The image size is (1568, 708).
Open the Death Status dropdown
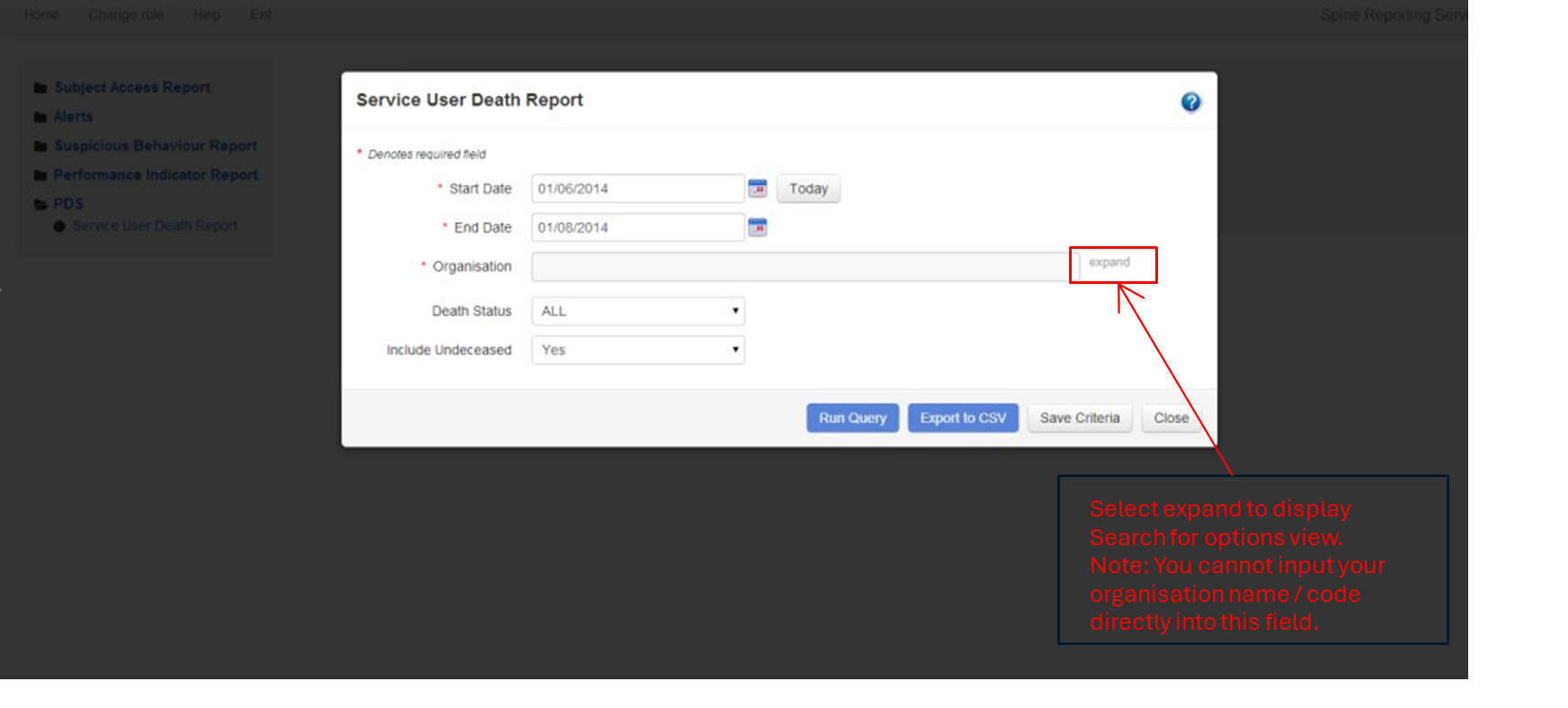(638, 311)
